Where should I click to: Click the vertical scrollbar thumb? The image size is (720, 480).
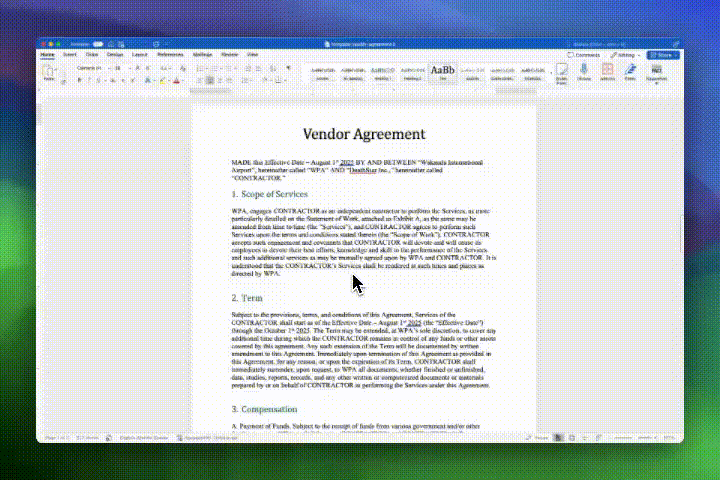click(x=681, y=233)
